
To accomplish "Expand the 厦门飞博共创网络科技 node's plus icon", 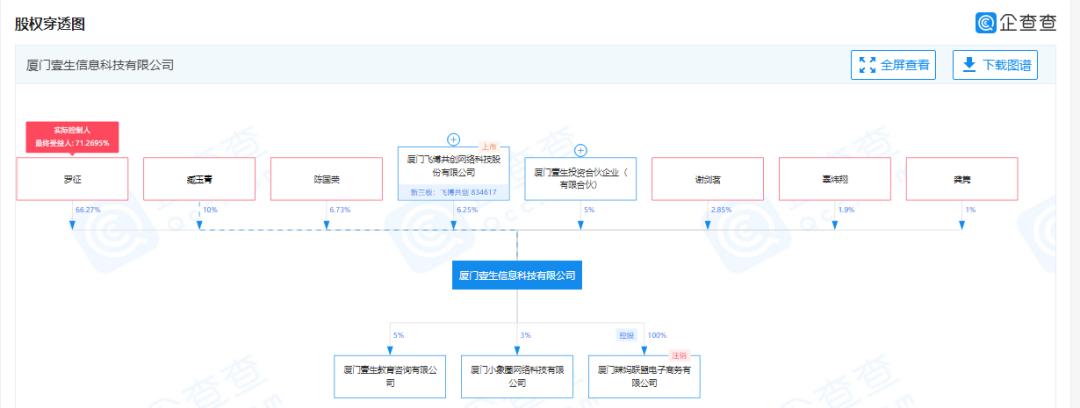I will click(453, 139).
